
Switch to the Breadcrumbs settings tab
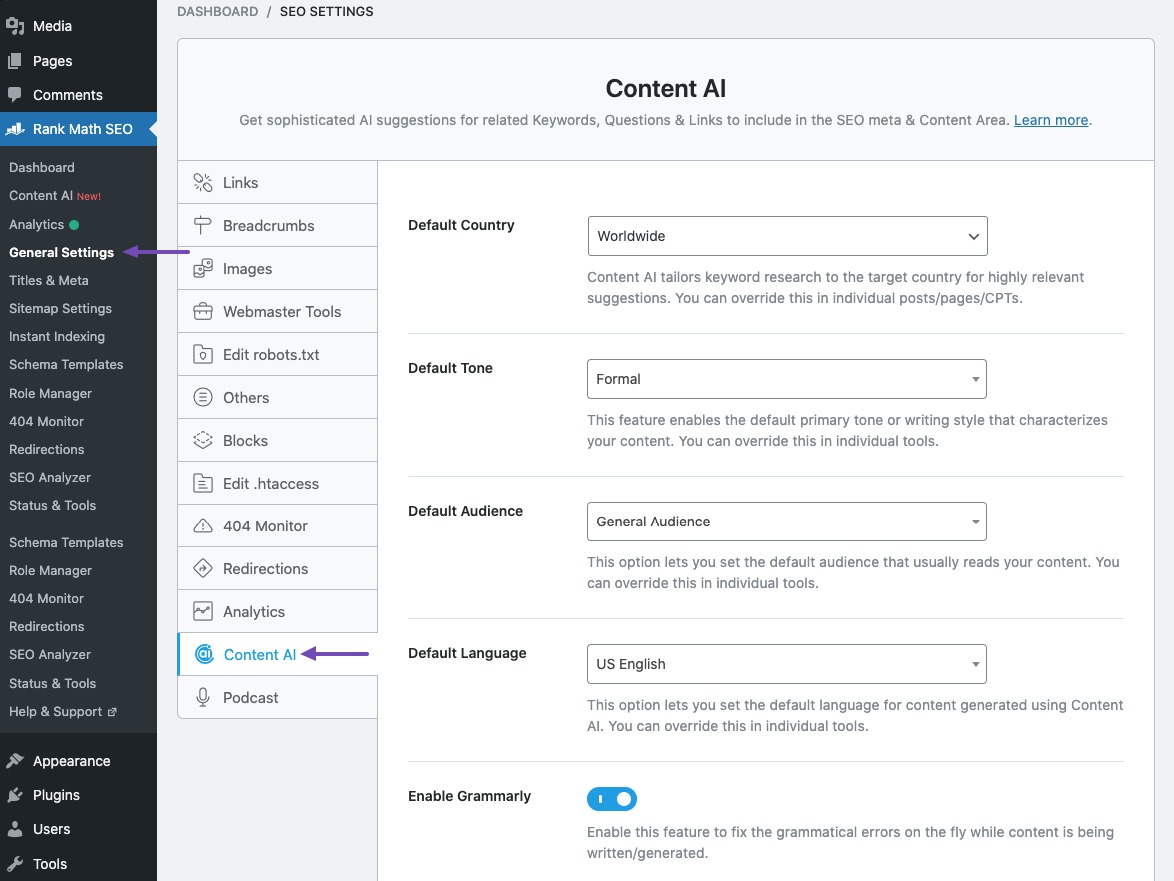[277, 225]
